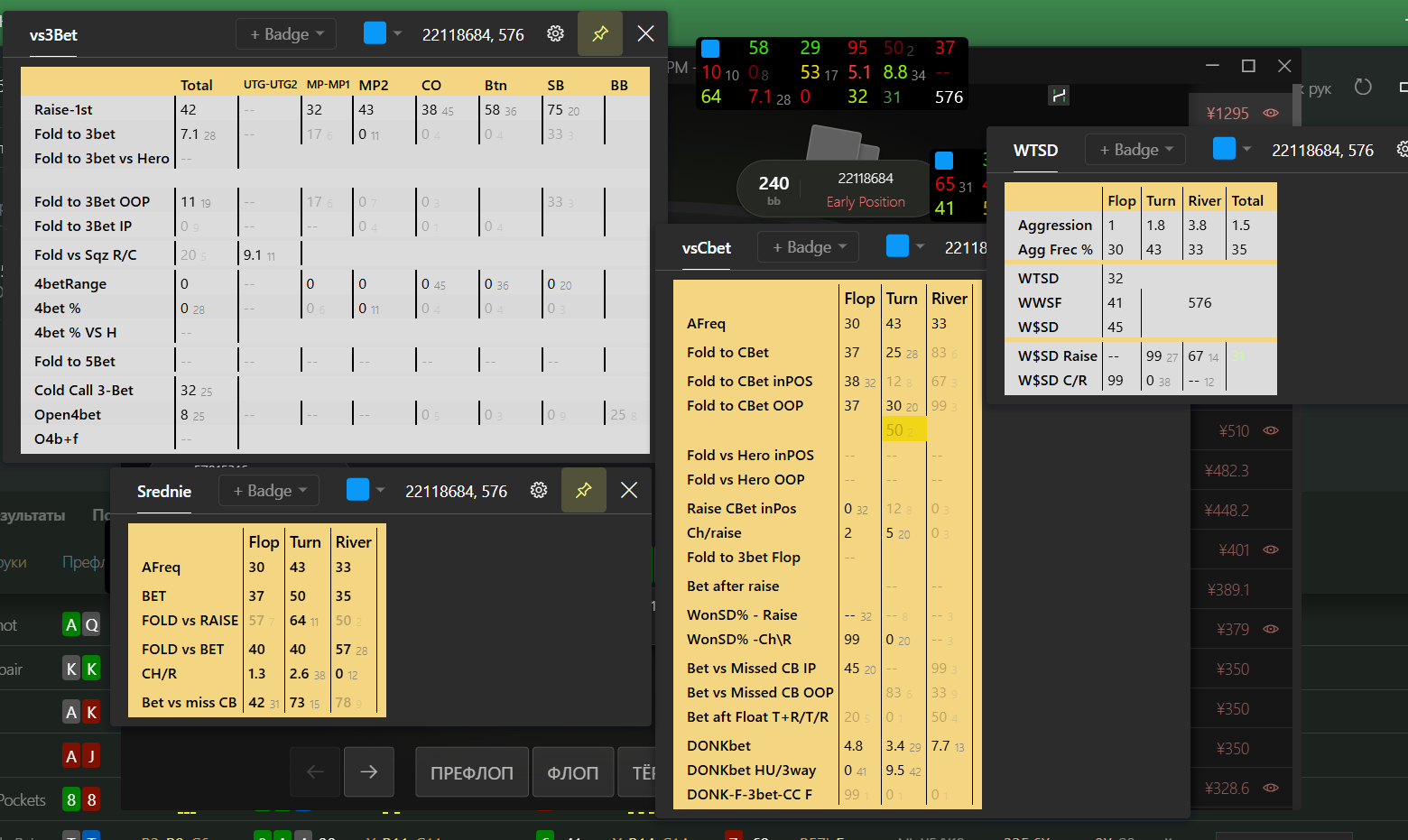
Task: Switch to ФЛОП street button
Action: pos(573,772)
